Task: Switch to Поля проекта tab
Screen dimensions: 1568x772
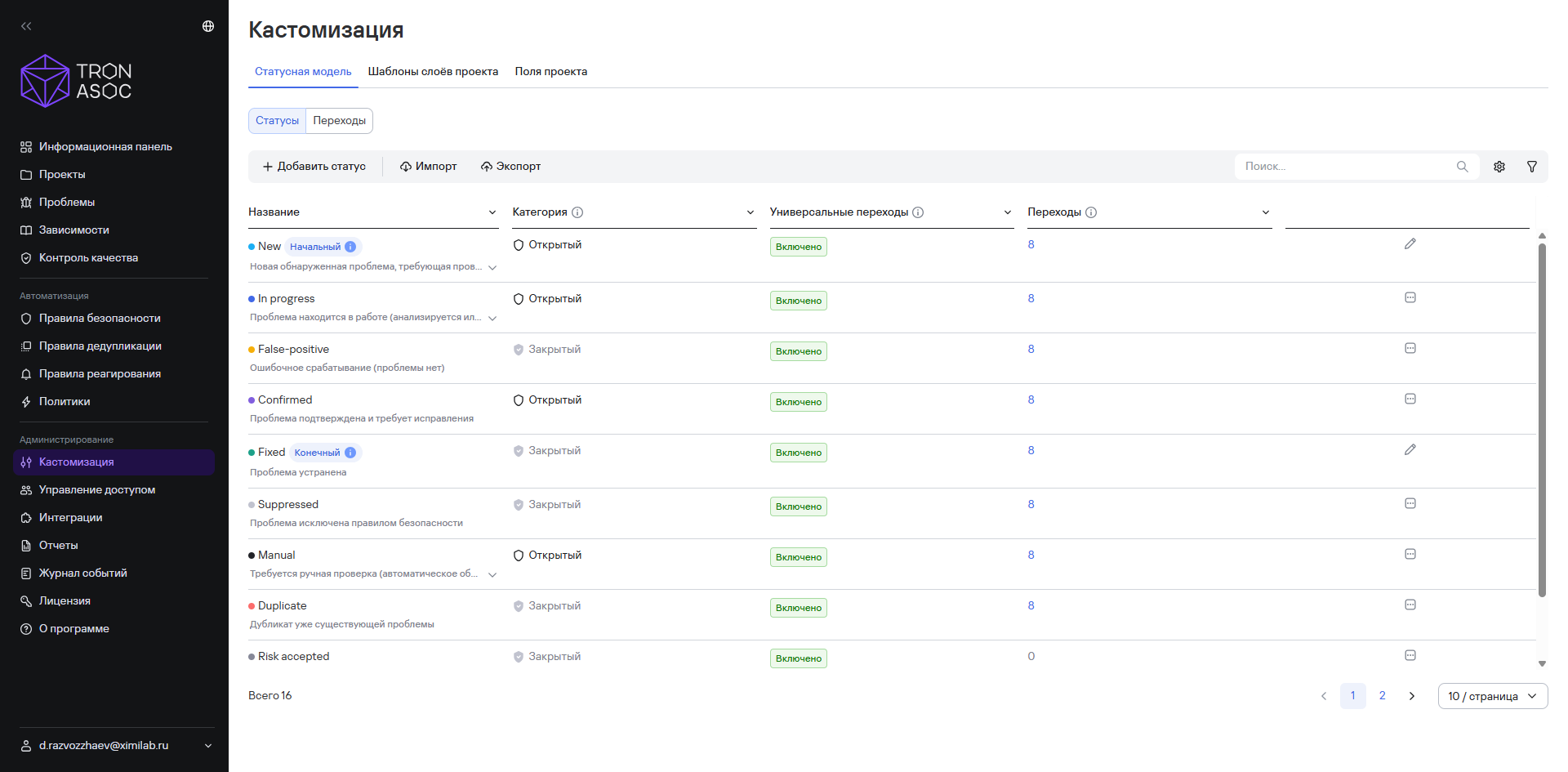Action: pos(551,72)
